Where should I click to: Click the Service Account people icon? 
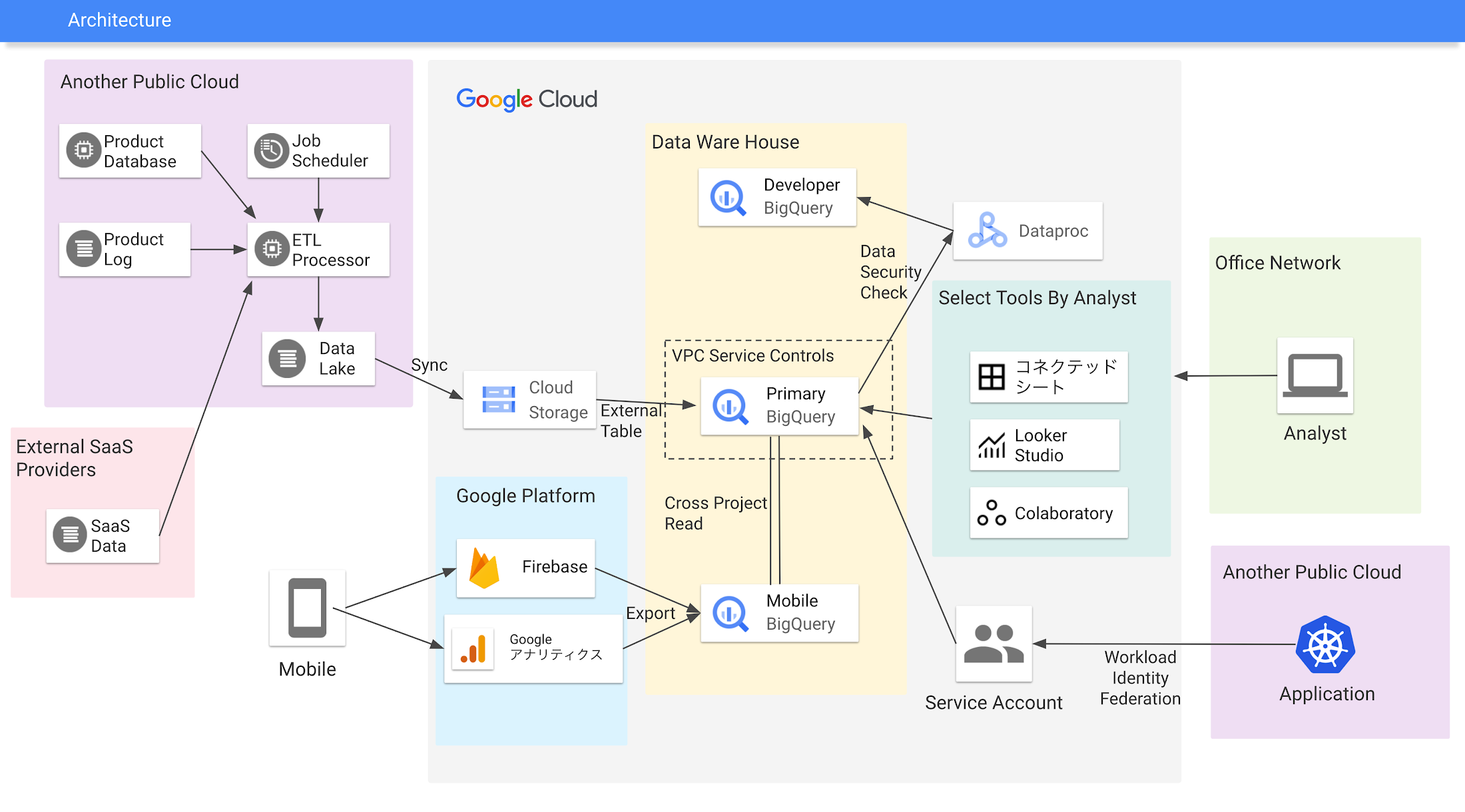(994, 644)
